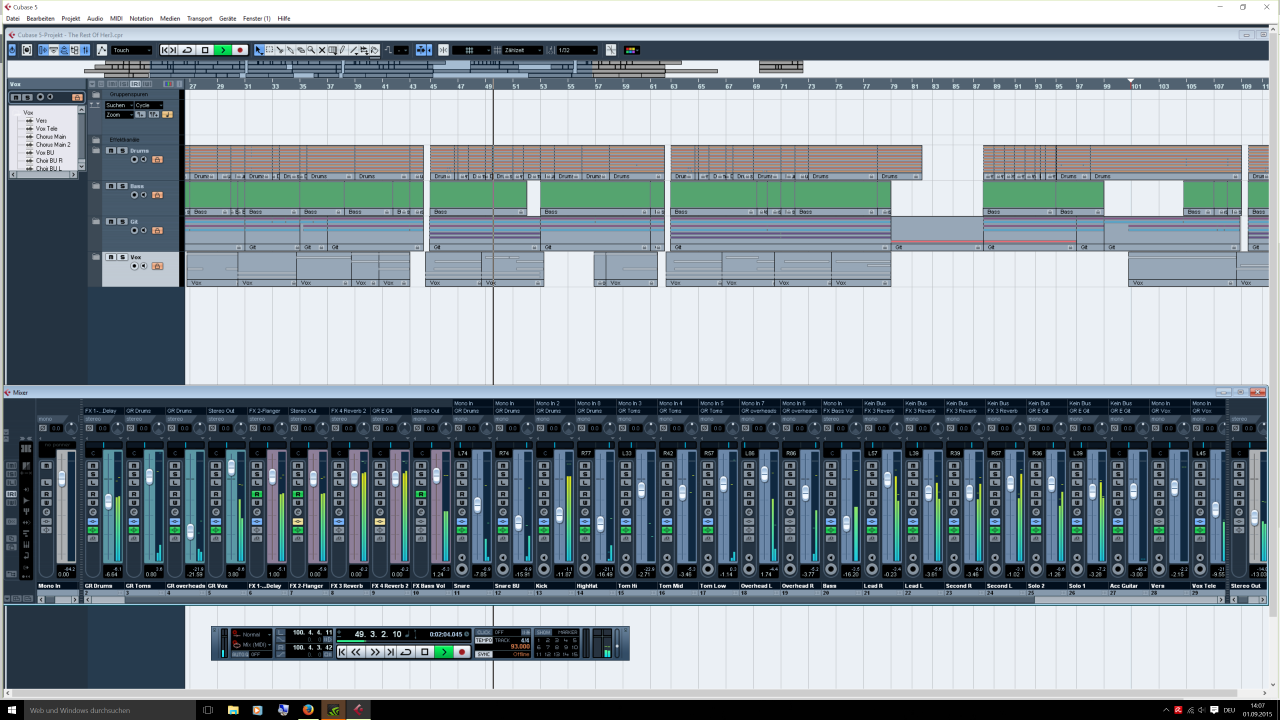Screen dimensions: 1280x720
Task: Click the Record button in transport panel
Action: 462,652
